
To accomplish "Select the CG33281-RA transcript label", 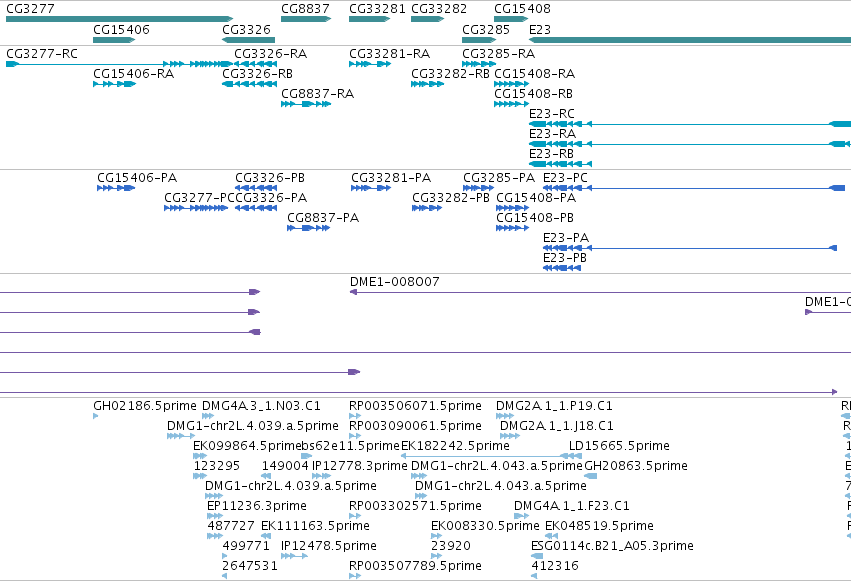I will click(x=390, y=54).
